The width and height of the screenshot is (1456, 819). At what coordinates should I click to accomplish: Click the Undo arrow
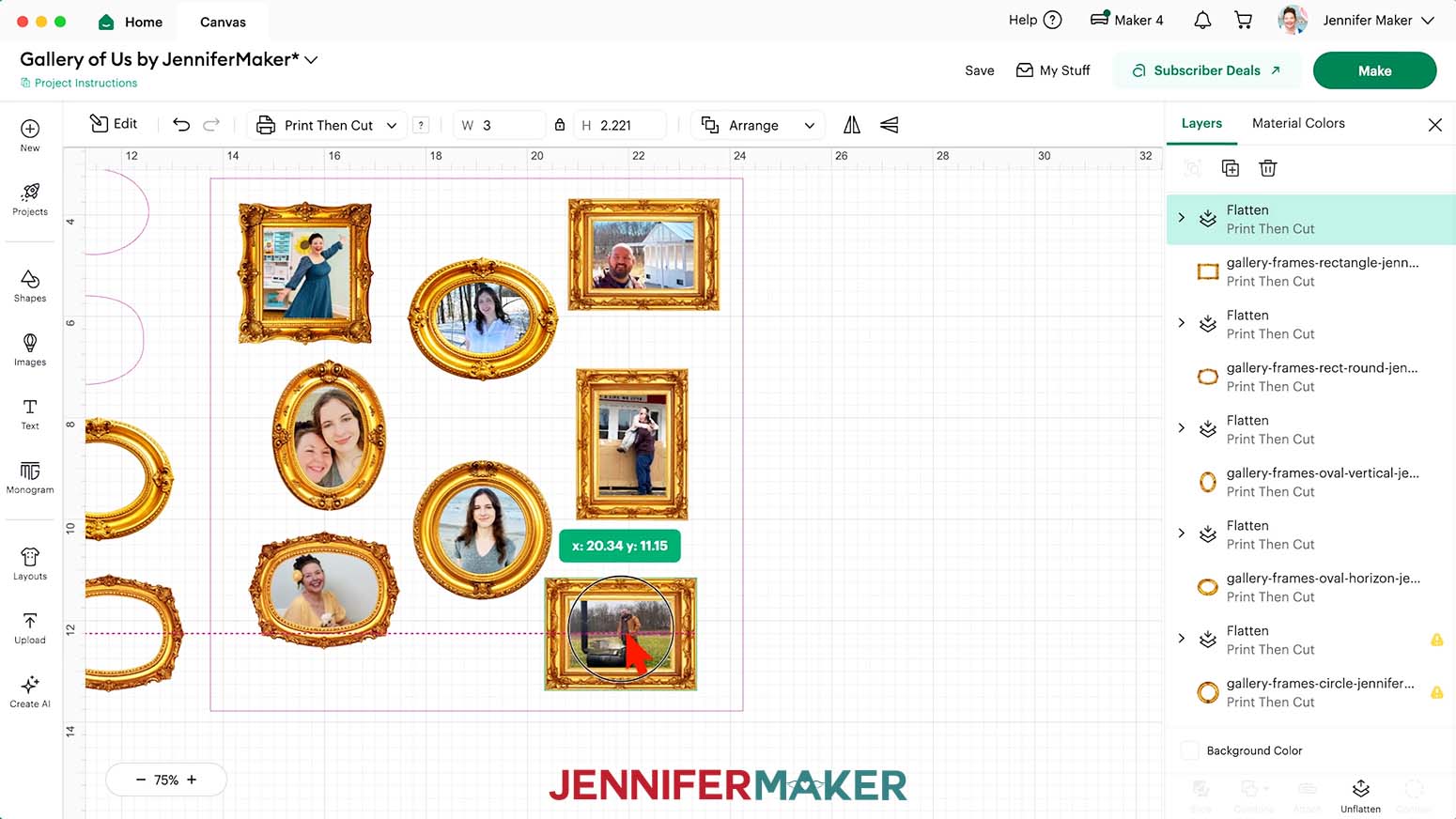pyautogui.click(x=181, y=125)
